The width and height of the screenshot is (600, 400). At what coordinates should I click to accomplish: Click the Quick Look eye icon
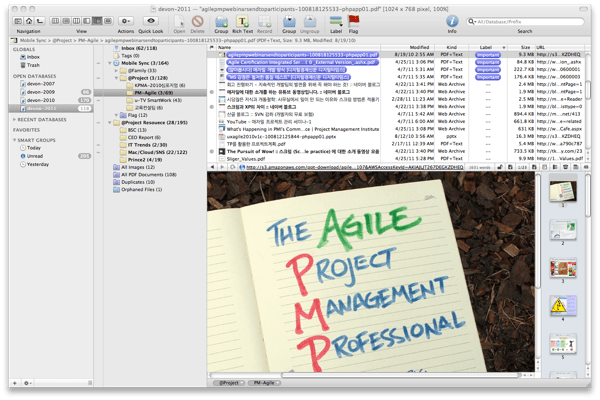pyautogui.click(x=151, y=20)
